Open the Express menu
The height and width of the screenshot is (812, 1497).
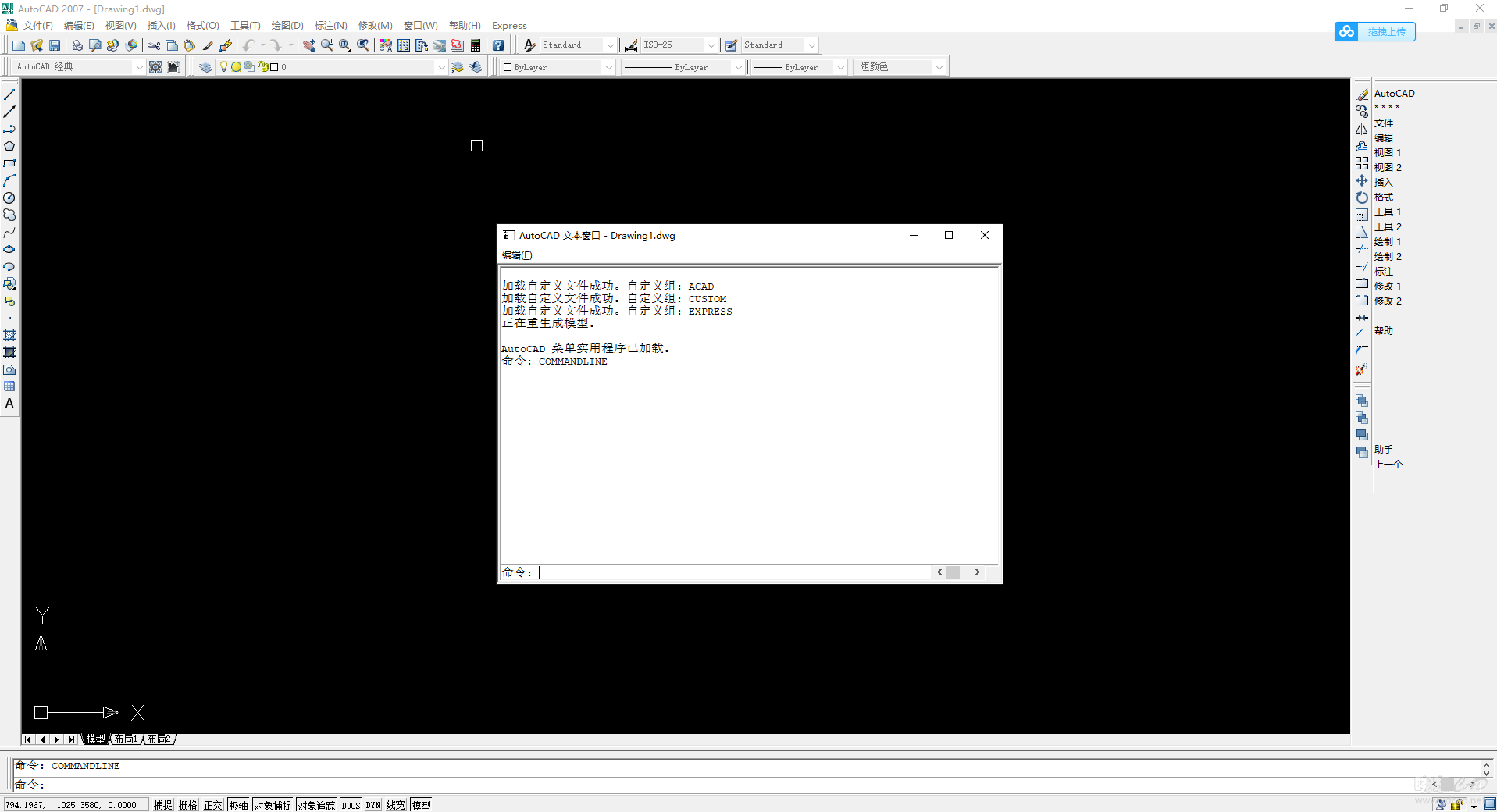point(509,26)
